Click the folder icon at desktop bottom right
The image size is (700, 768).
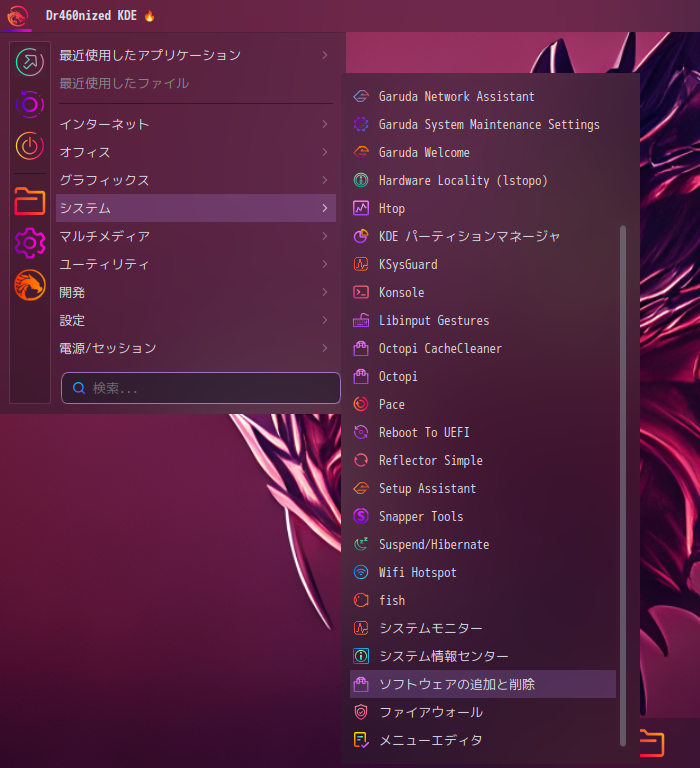pos(652,743)
